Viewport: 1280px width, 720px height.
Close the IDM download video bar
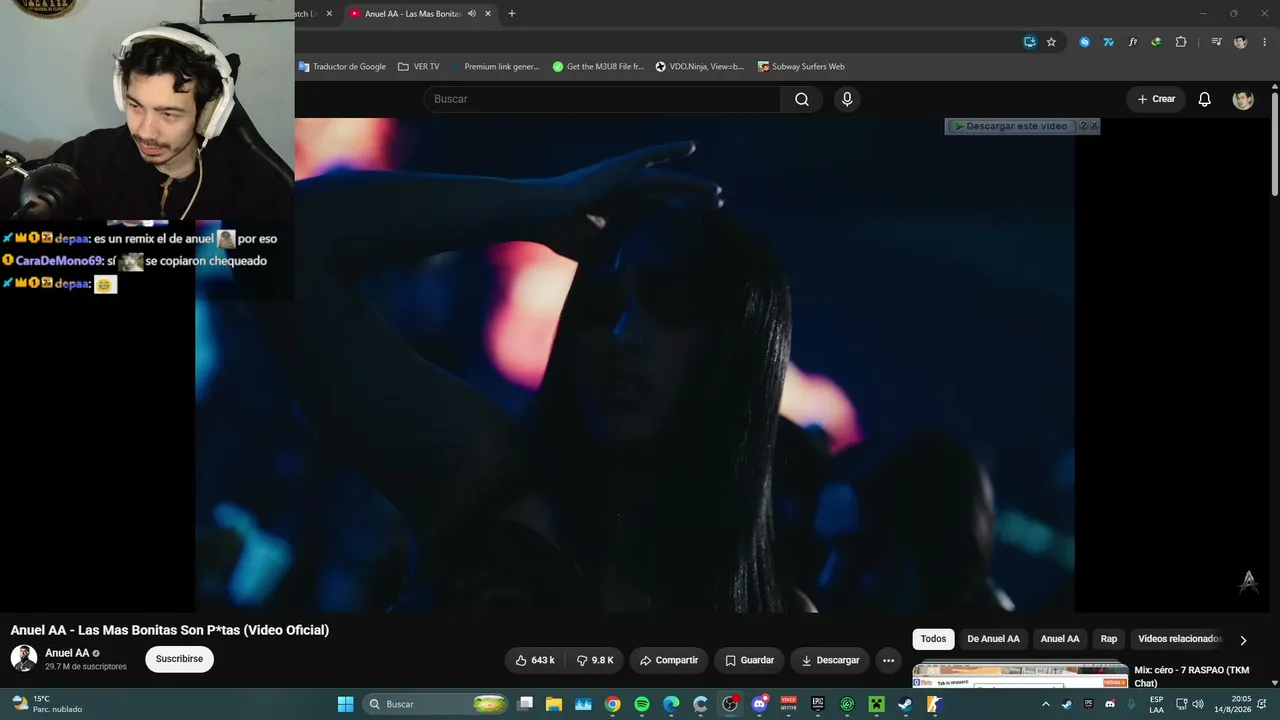click(x=1093, y=126)
